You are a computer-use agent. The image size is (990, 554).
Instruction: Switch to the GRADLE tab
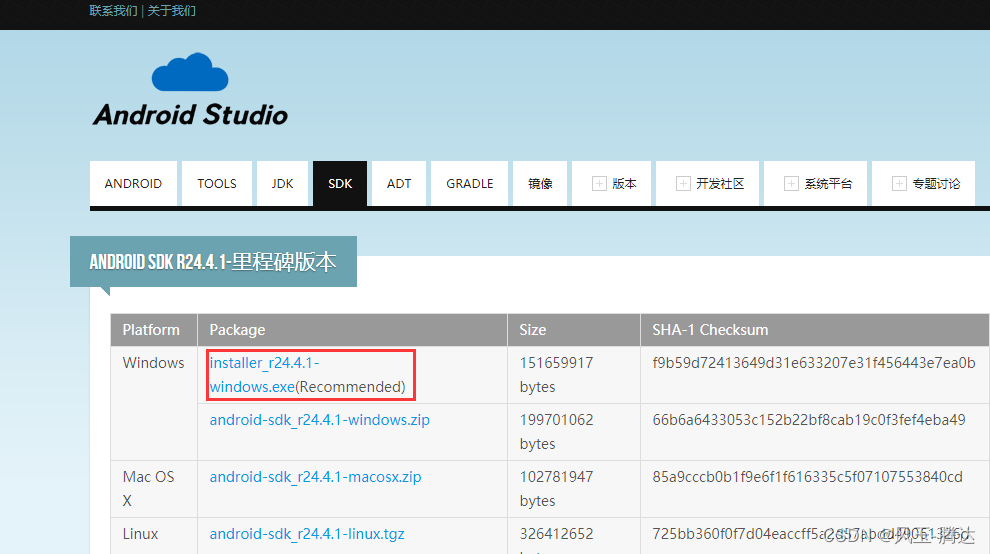point(470,183)
